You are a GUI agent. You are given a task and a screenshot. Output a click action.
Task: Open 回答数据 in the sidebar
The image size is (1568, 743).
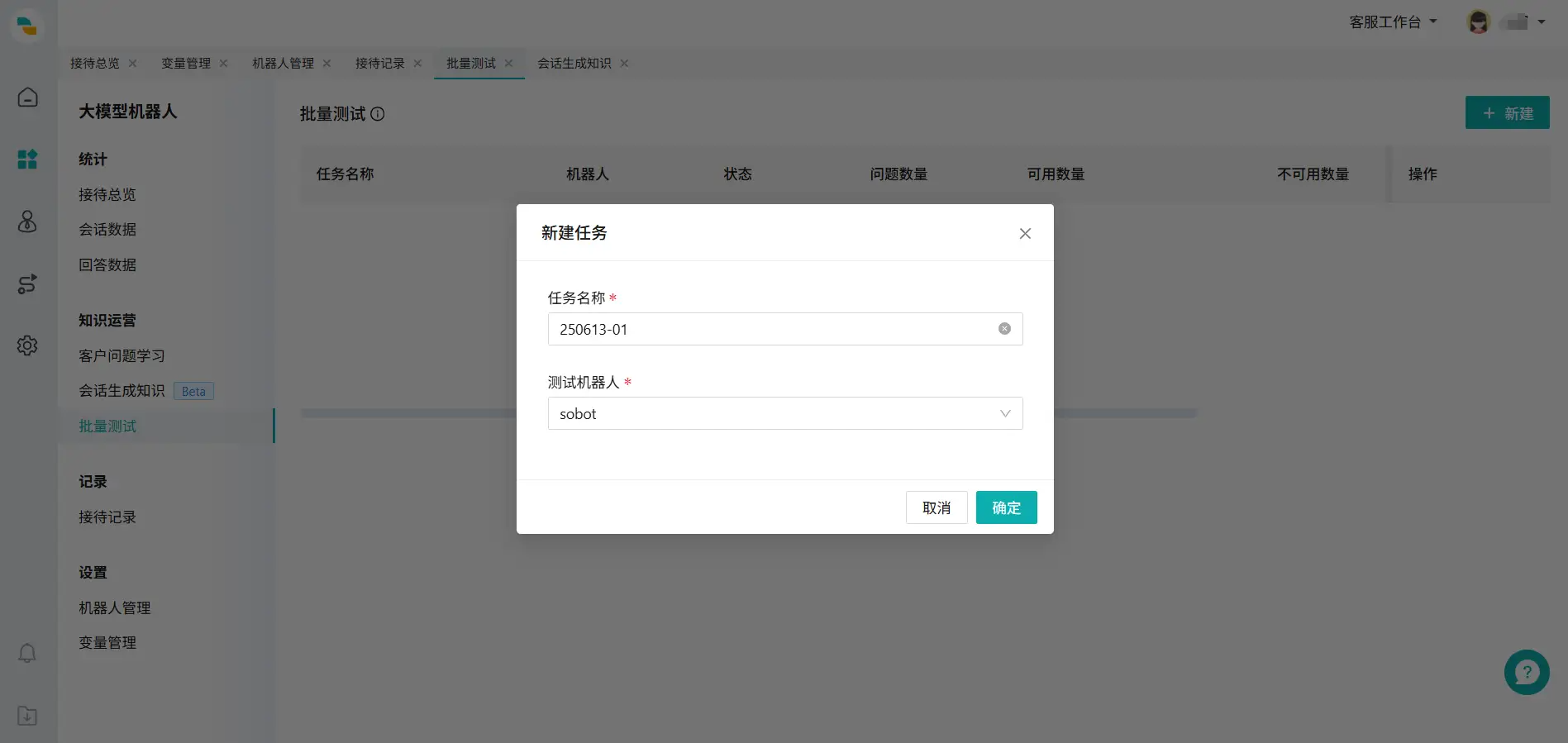[x=107, y=265]
